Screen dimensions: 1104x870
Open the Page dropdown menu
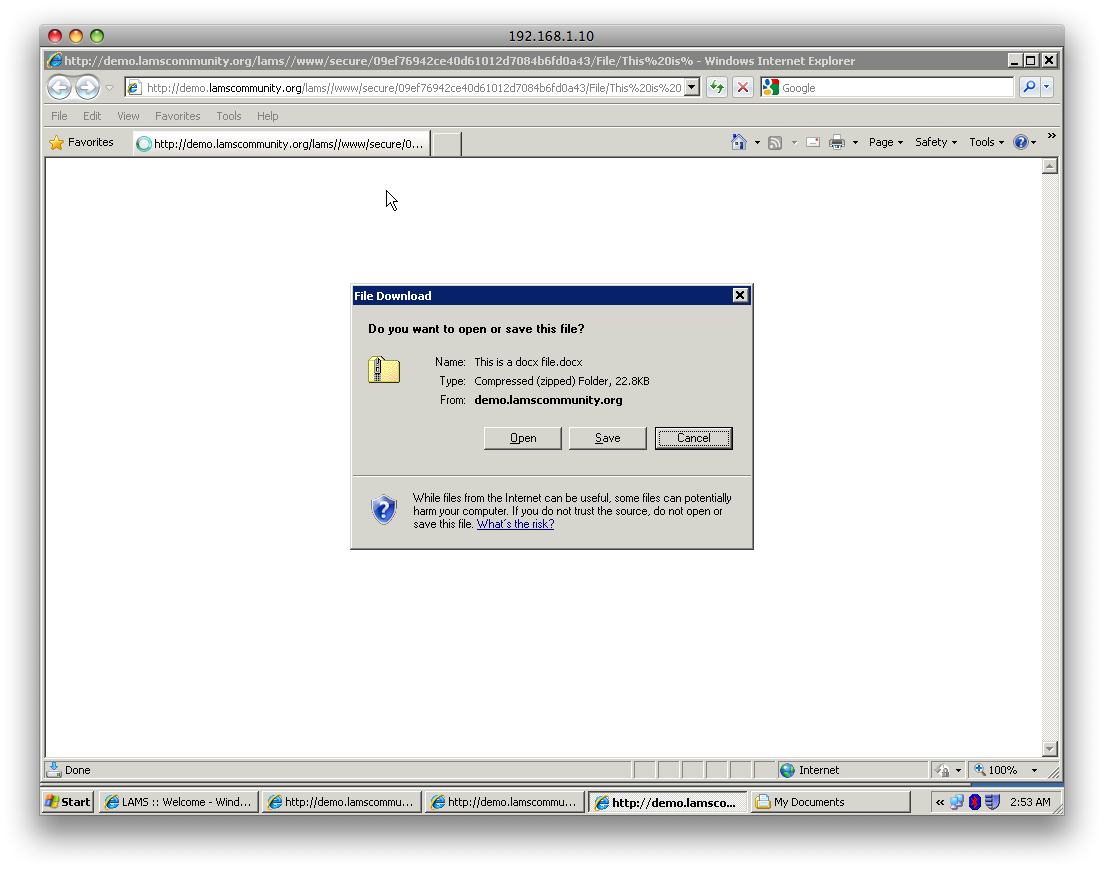point(885,142)
